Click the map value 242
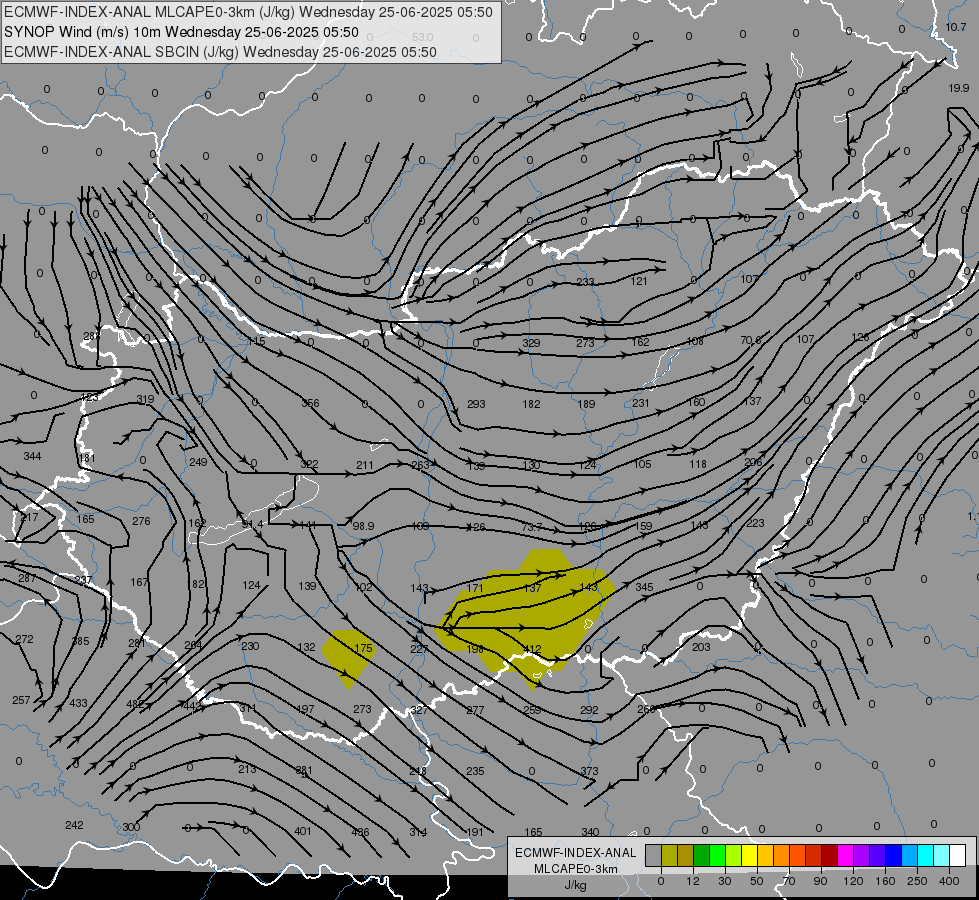979x900 pixels. coord(74,825)
